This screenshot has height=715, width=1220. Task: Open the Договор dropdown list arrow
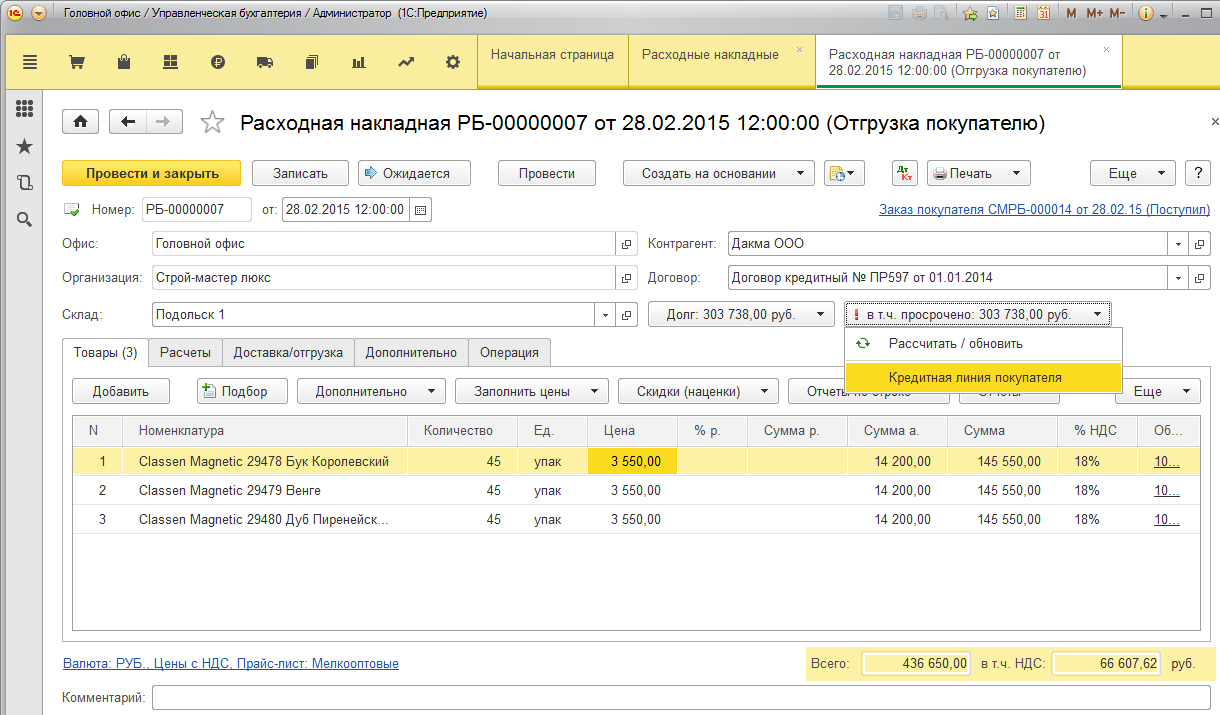[x=1180, y=278]
